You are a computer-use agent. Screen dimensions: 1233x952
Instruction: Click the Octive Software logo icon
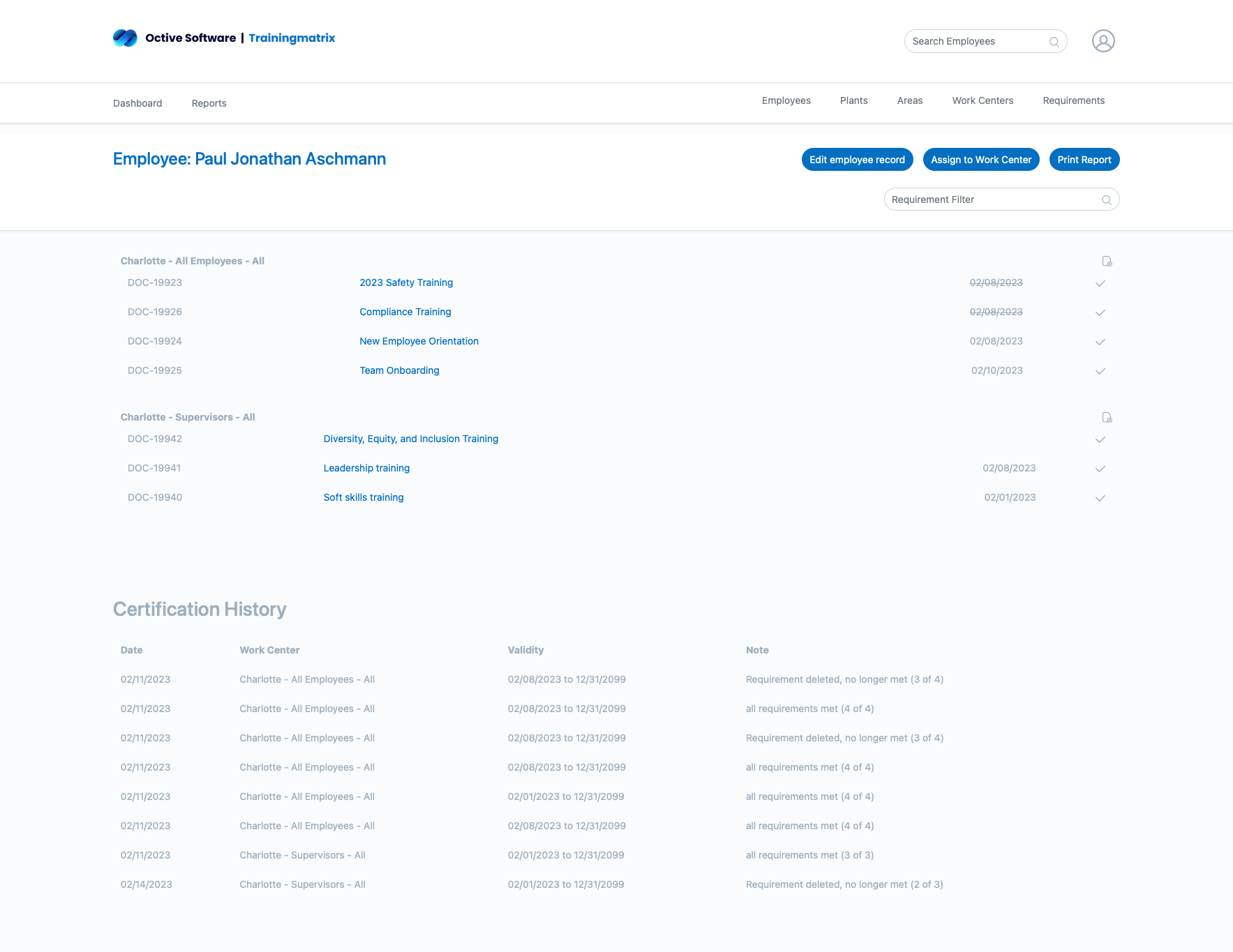[x=125, y=38]
